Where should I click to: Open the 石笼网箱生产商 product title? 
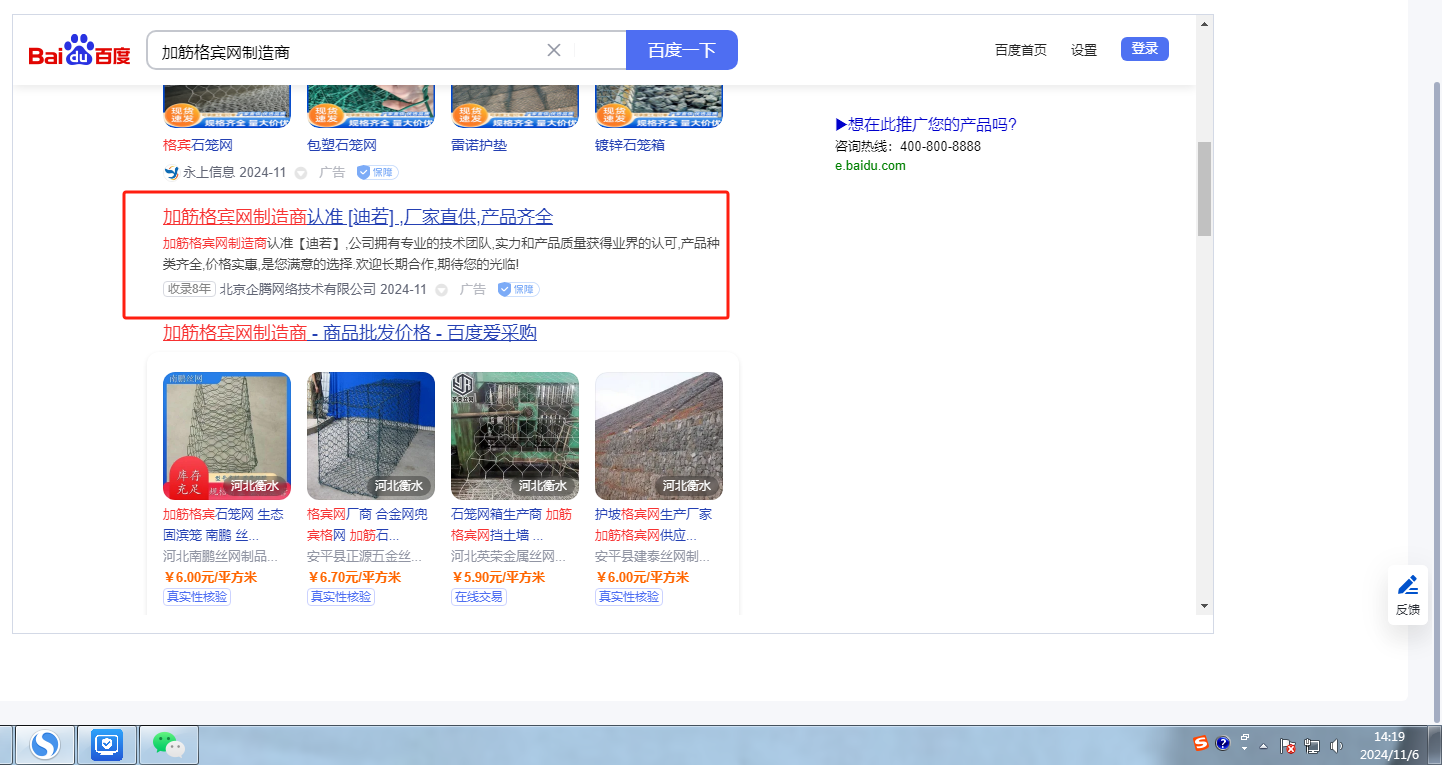click(x=511, y=524)
